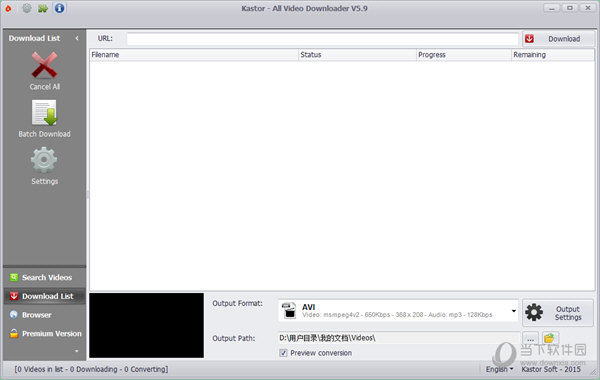This screenshot has width=600, height=380.
Task: Click the Download button
Action: coord(558,39)
